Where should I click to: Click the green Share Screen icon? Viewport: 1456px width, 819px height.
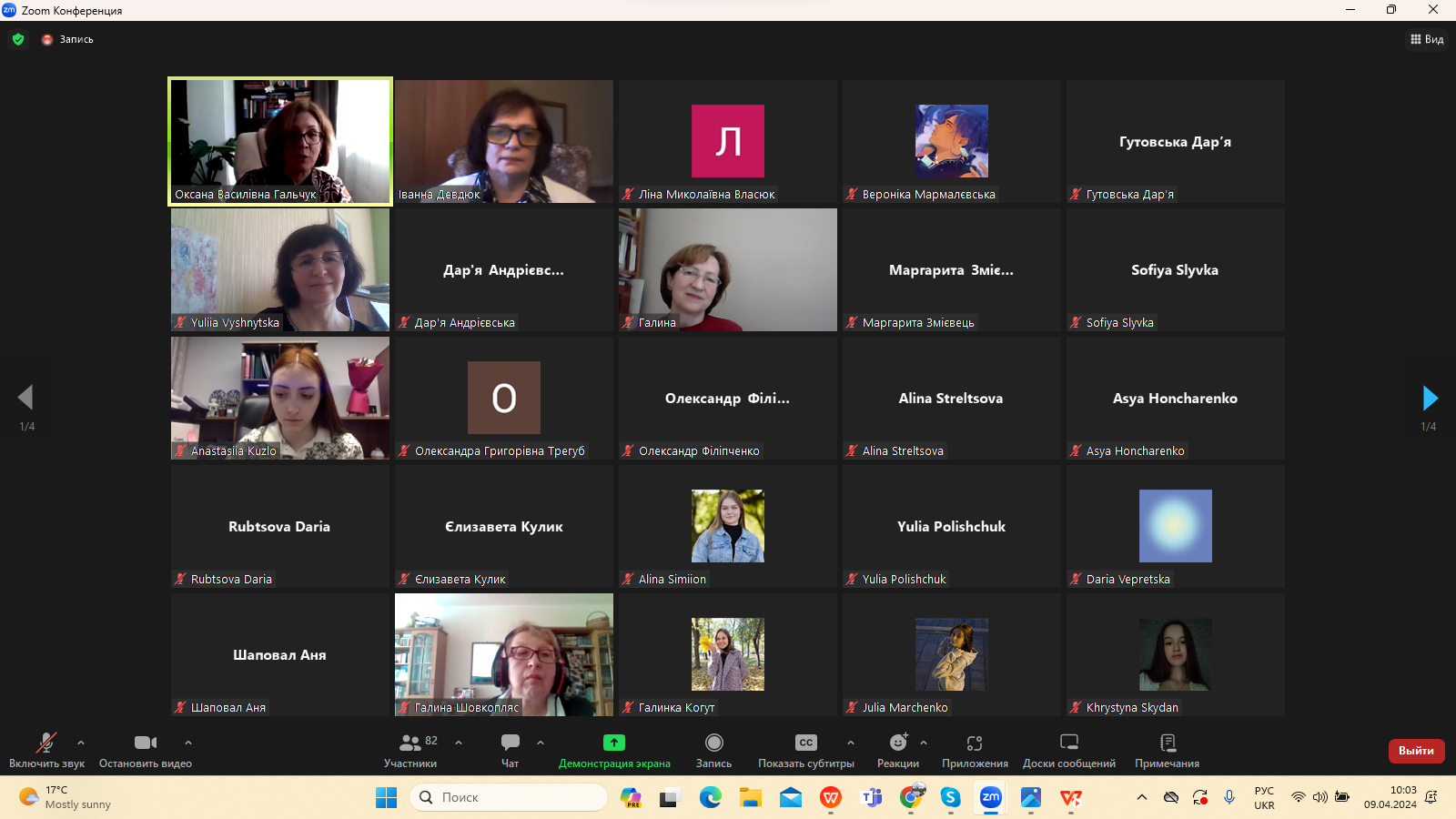point(614,743)
